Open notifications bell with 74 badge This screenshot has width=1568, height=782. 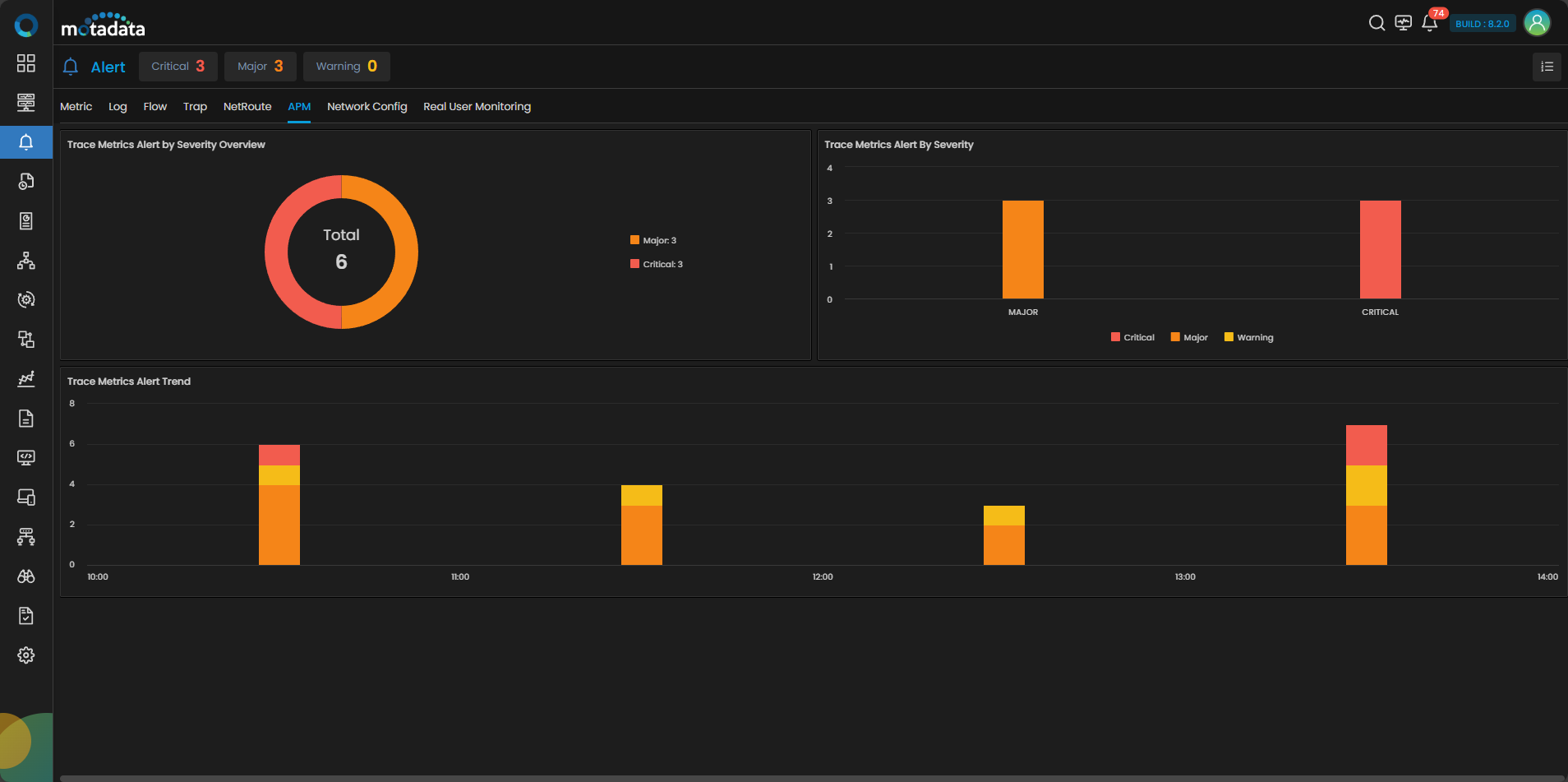[x=1430, y=23]
